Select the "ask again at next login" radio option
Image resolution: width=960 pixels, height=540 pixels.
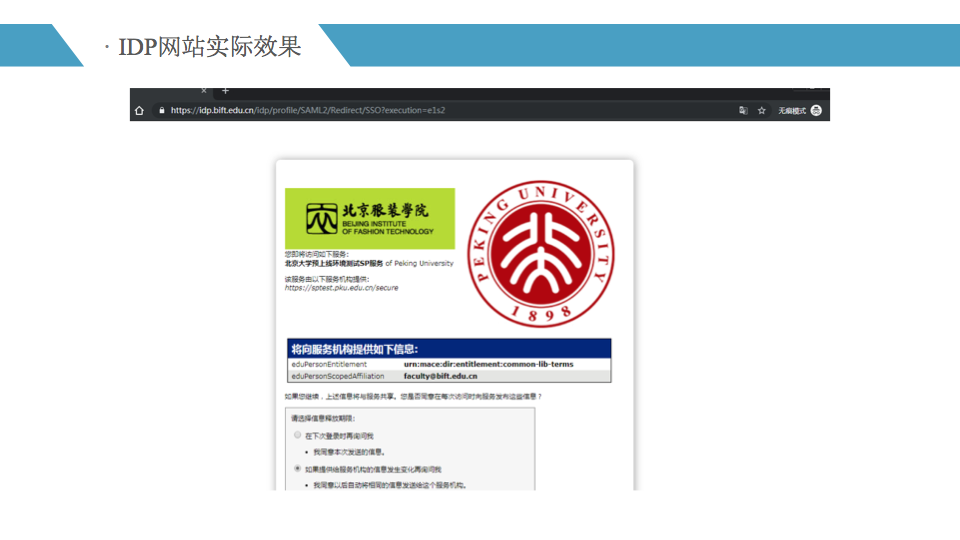click(x=297, y=436)
